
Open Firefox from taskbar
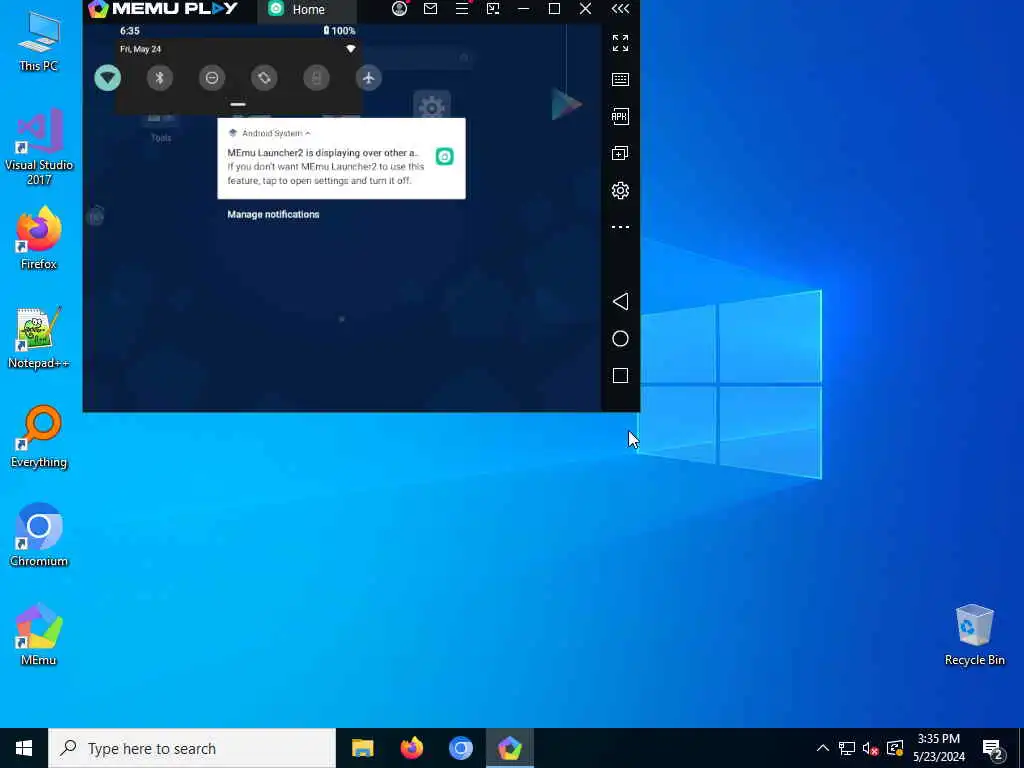pos(411,748)
